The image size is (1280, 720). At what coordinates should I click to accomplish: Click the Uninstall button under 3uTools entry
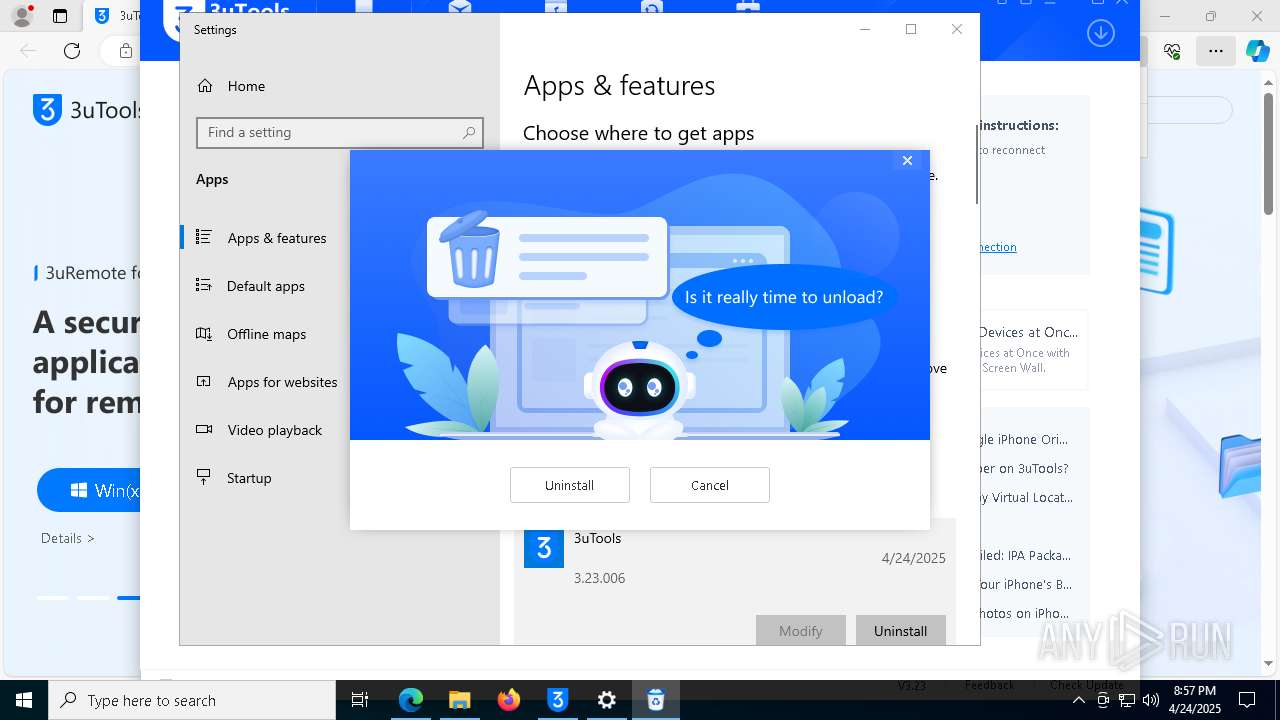(900, 630)
